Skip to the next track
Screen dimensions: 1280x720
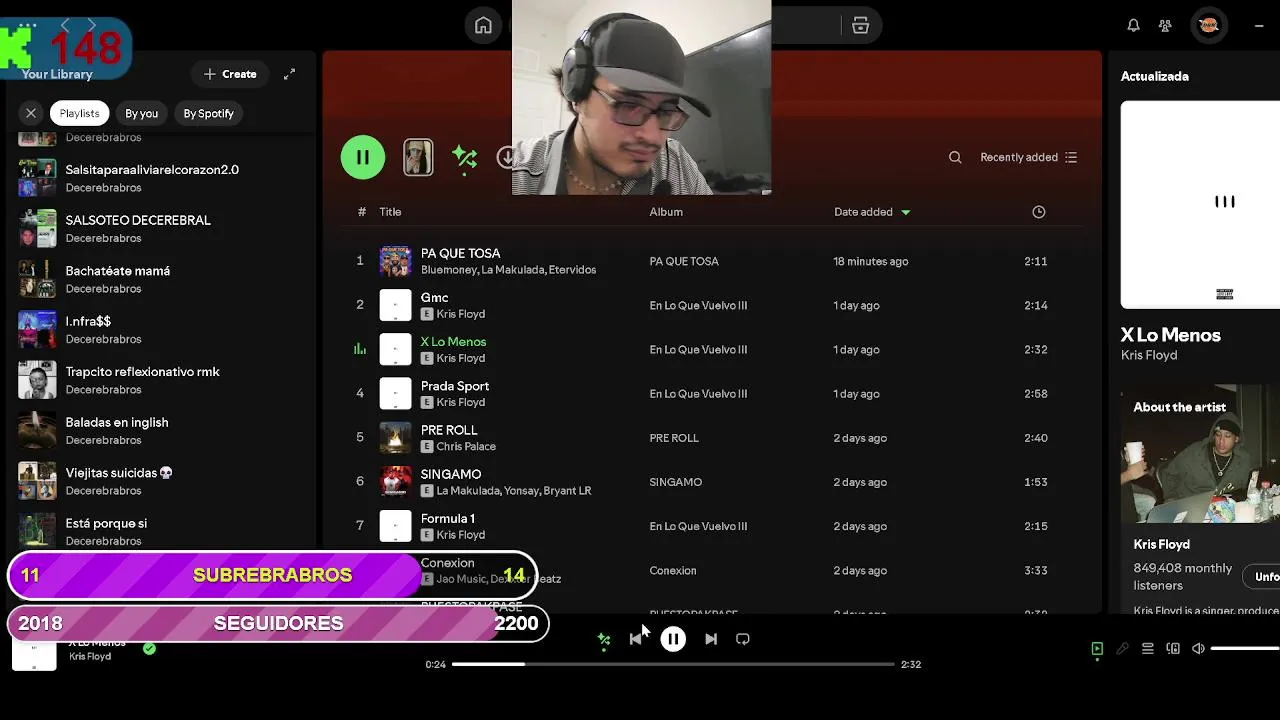pos(710,639)
